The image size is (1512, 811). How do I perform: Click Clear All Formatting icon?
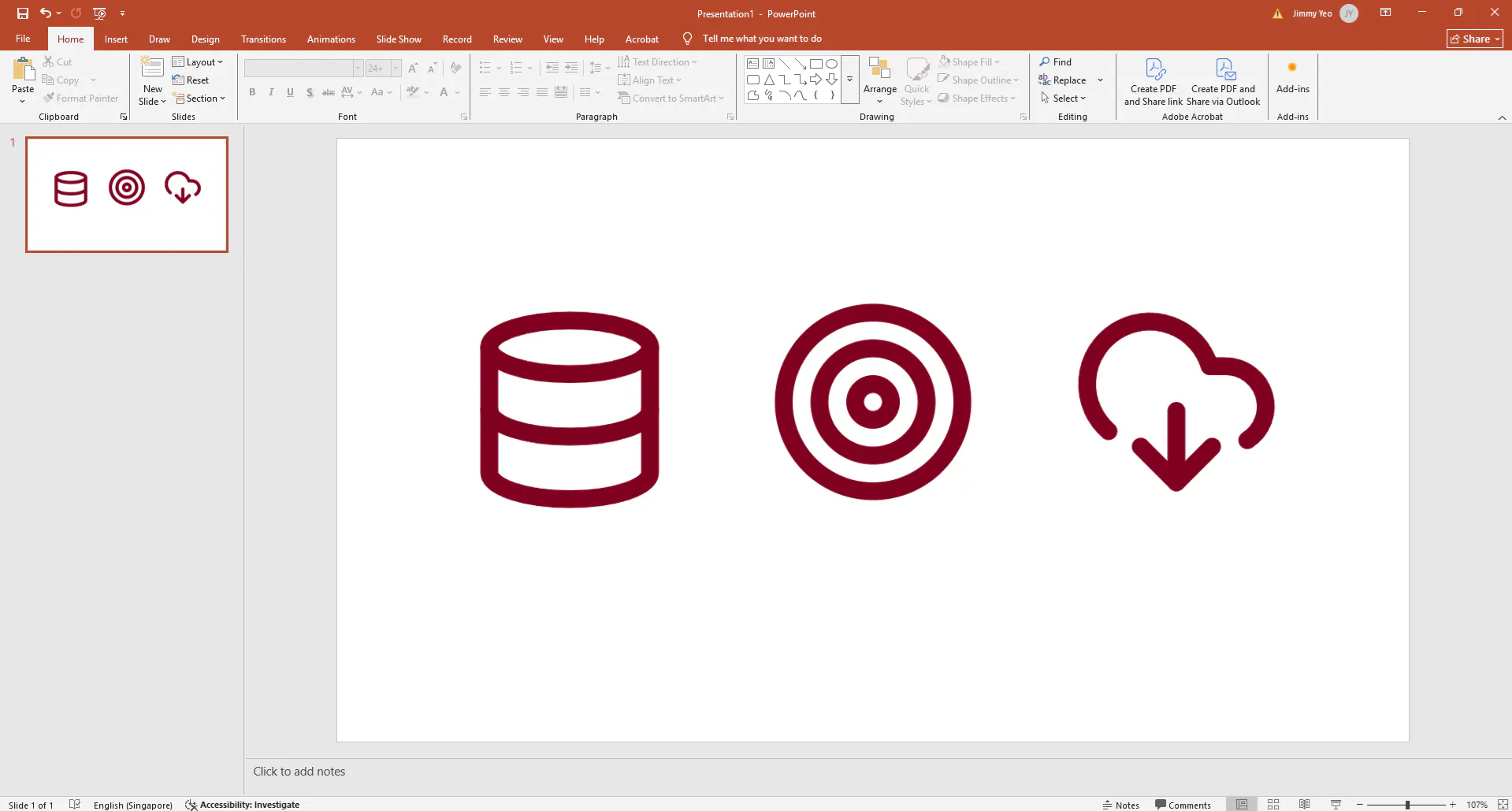455,68
